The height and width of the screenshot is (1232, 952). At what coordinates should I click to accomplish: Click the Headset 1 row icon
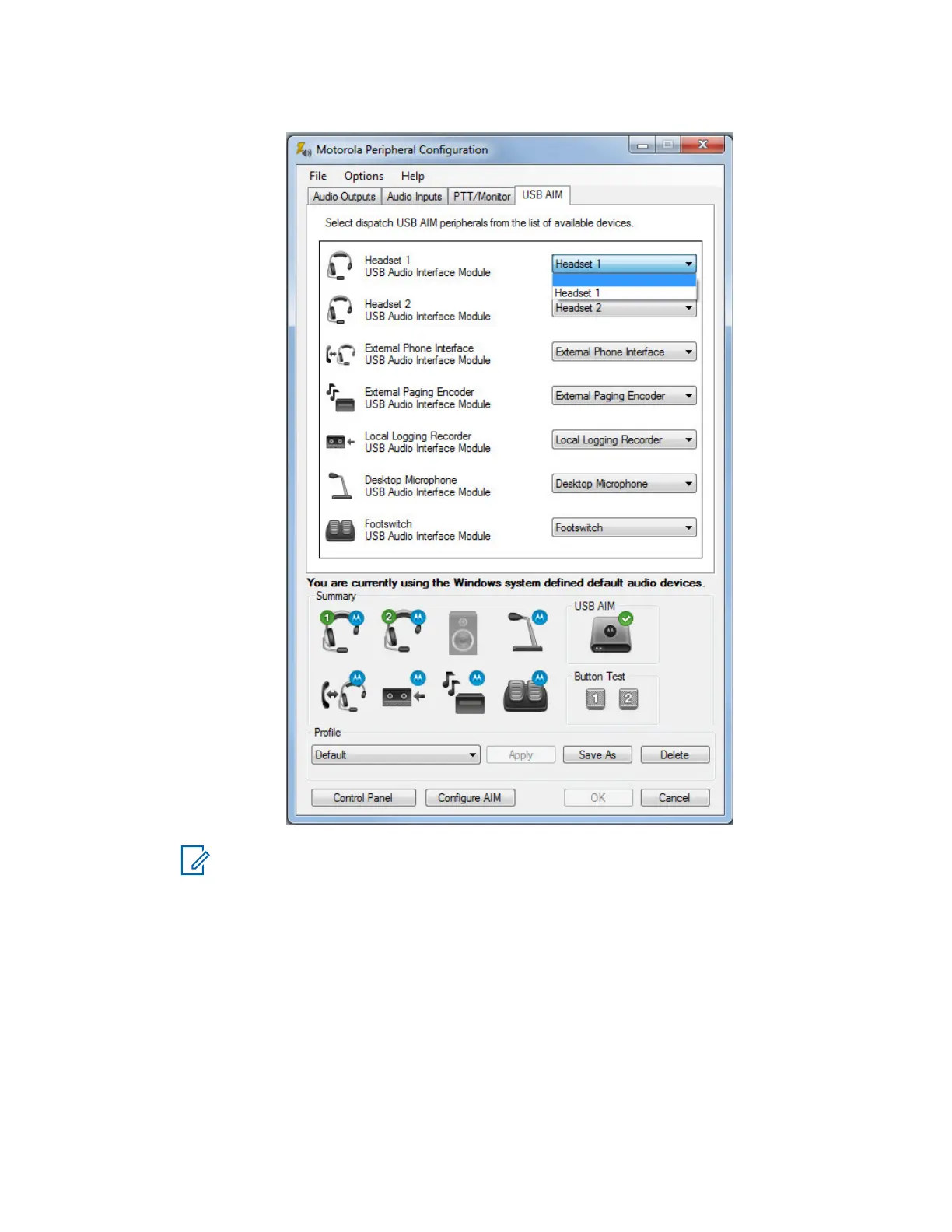(x=339, y=265)
